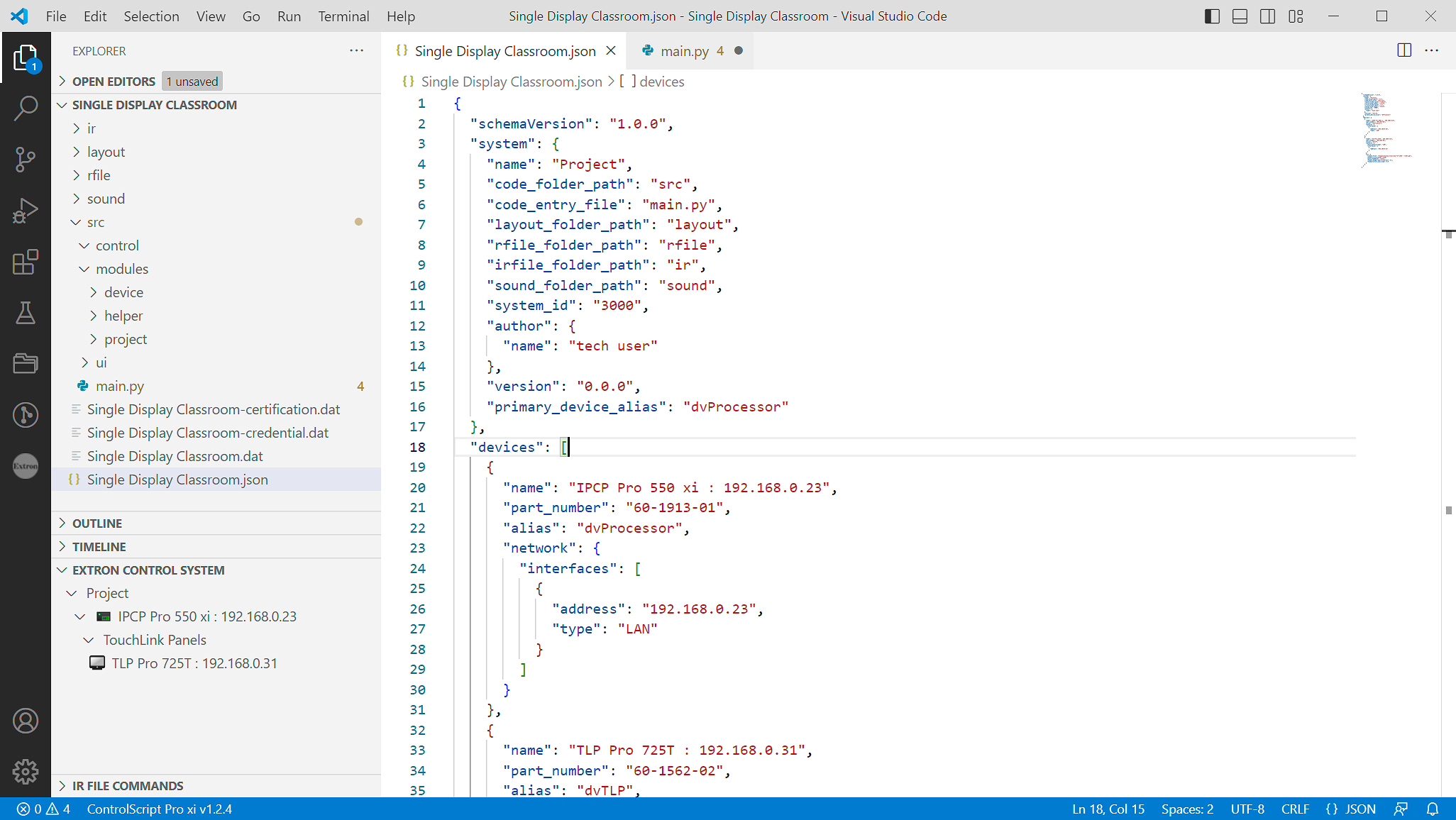This screenshot has width=1456, height=820.
Task: Open the File menu
Action: click(56, 16)
